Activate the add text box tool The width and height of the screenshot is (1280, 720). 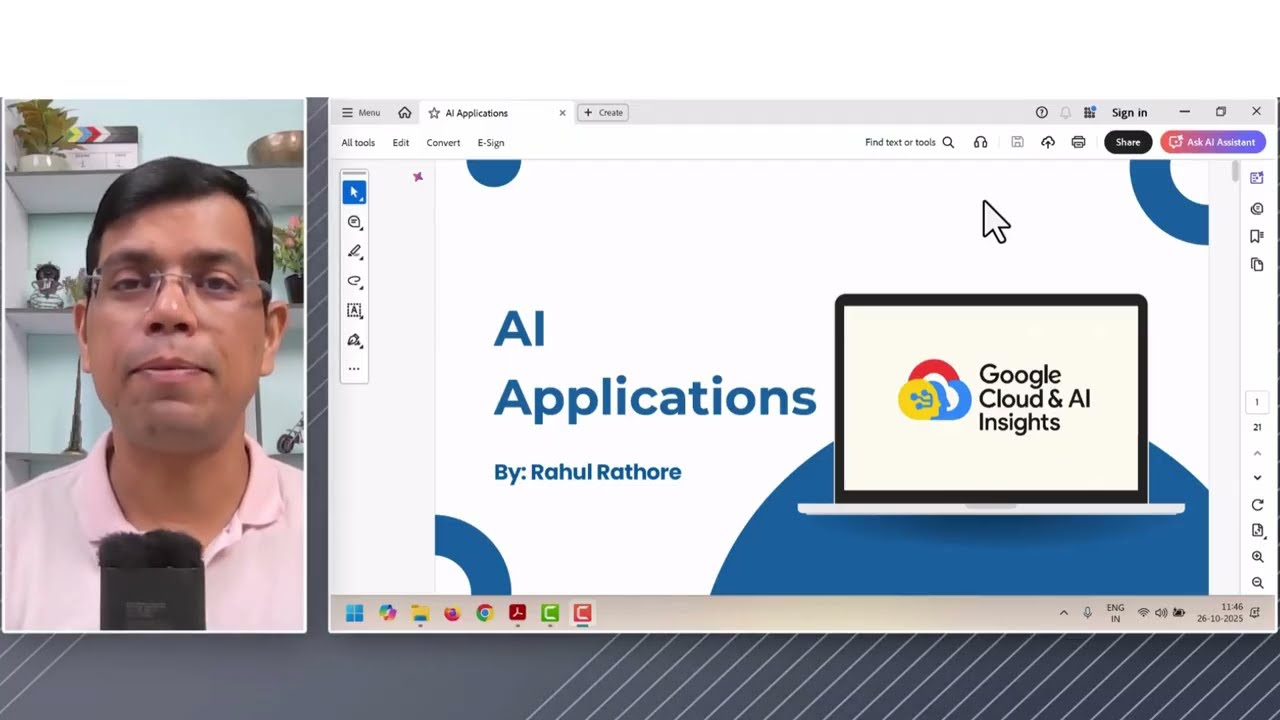(354, 311)
